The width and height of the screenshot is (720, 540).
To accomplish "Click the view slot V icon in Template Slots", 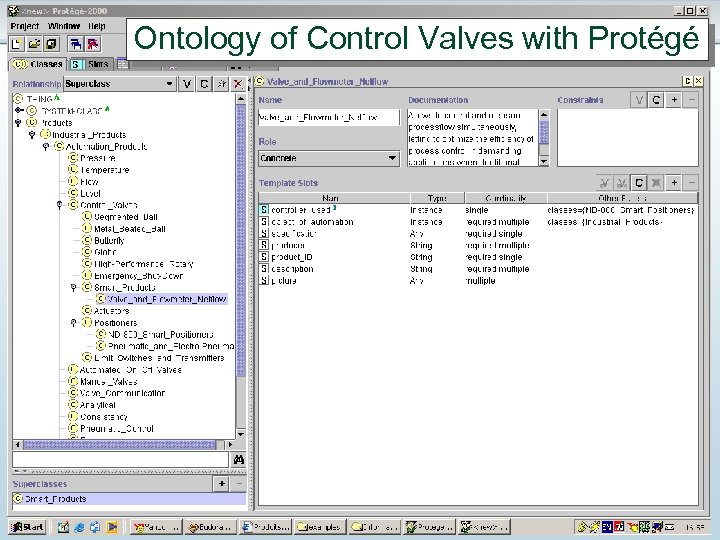I will click(604, 183).
